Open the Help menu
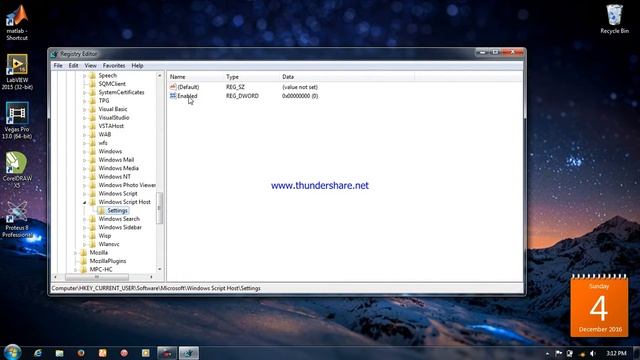Screen dimensions: 640x360 click(x=137, y=65)
